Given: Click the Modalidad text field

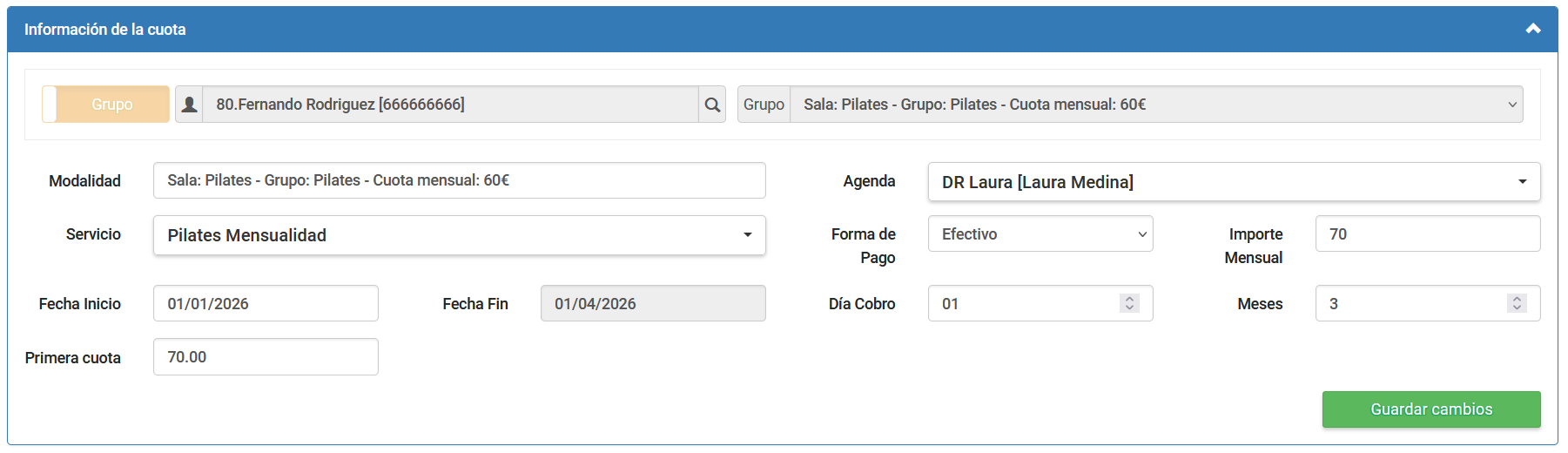Looking at the screenshot, I should point(459,180).
